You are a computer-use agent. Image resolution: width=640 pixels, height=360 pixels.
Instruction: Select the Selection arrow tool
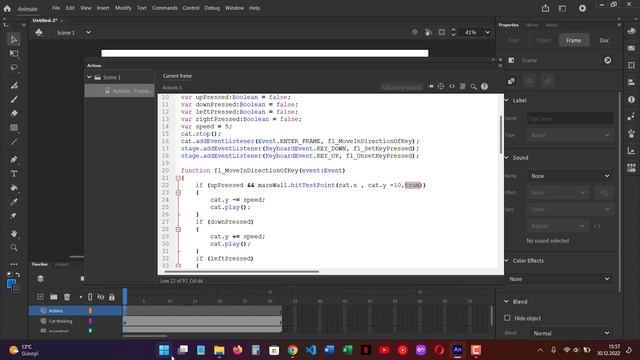(x=14, y=40)
